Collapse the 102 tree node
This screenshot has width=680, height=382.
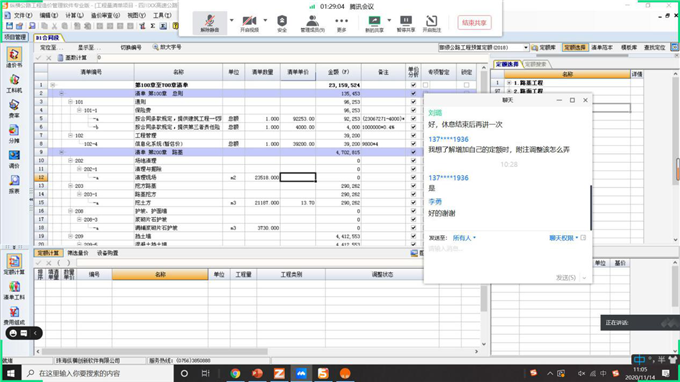pos(70,135)
